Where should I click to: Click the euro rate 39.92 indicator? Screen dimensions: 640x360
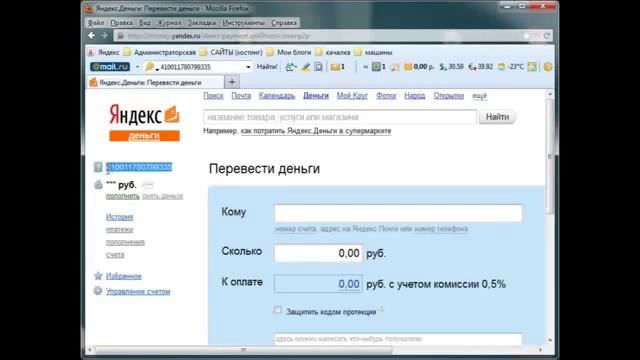click(x=480, y=67)
